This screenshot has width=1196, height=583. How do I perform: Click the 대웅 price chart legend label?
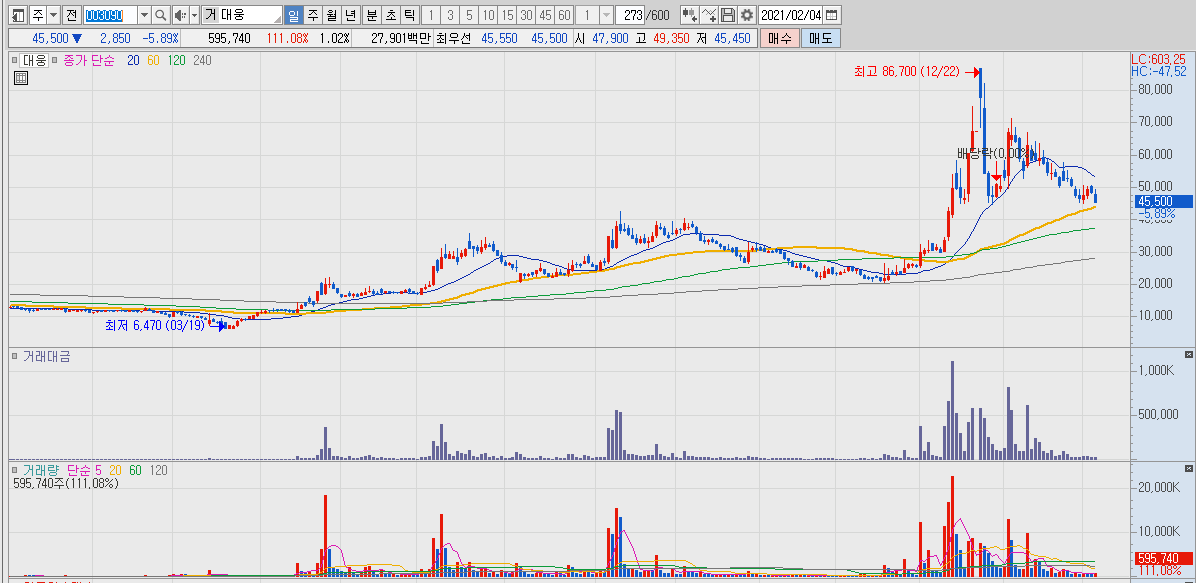[x=34, y=60]
